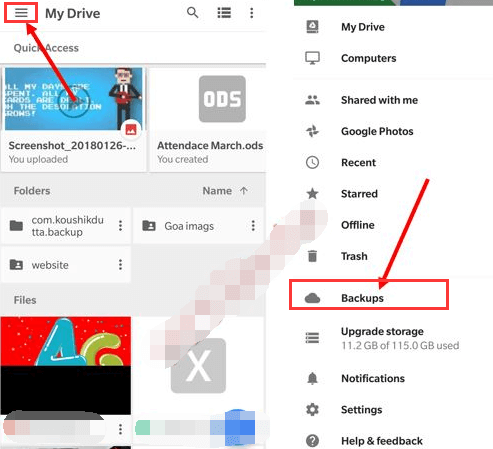
Task: Click the Attendace March.ods file name
Action: tap(210, 145)
